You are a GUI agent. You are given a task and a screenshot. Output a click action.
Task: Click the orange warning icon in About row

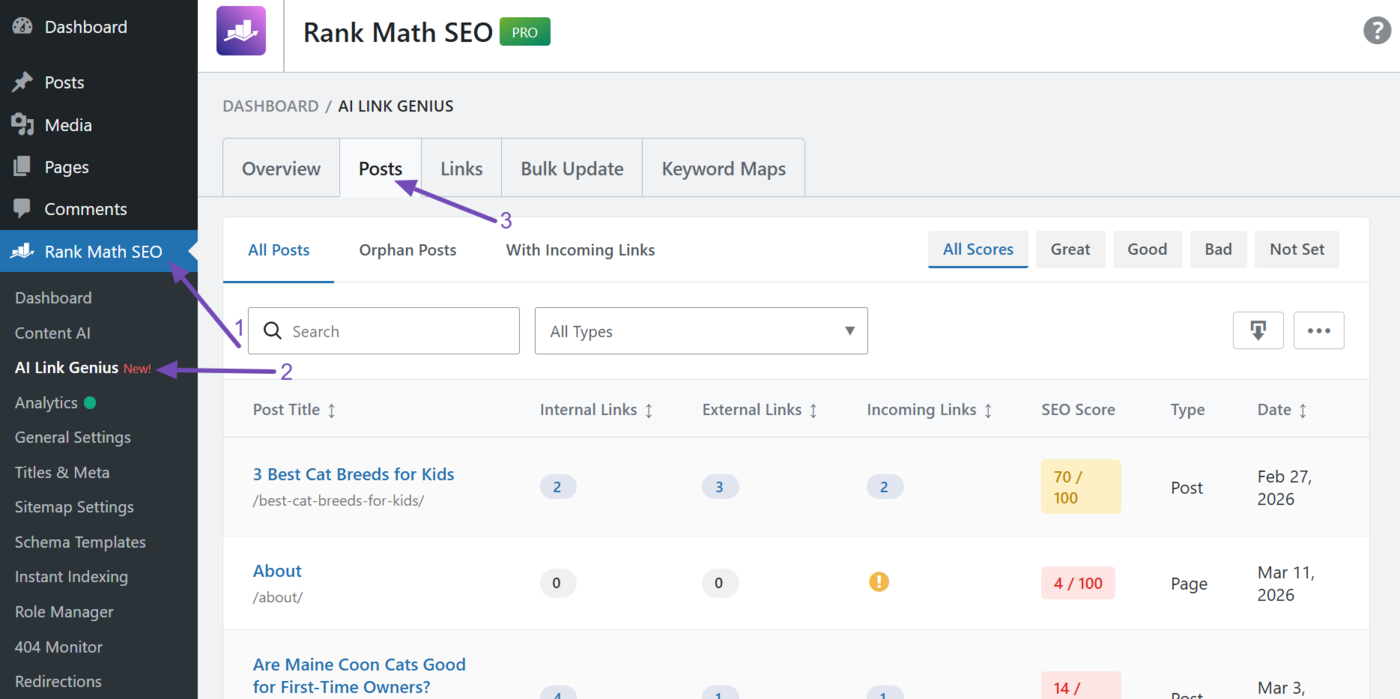pyautogui.click(x=879, y=581)
